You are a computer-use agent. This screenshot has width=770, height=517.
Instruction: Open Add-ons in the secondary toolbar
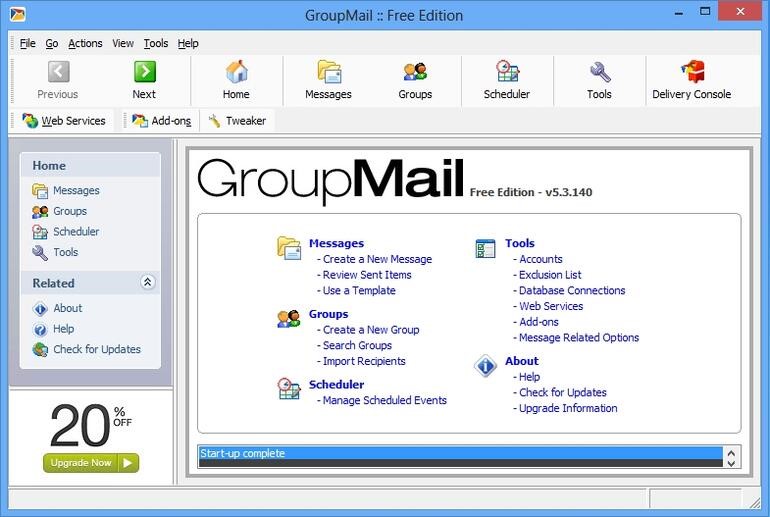[162, 121]
